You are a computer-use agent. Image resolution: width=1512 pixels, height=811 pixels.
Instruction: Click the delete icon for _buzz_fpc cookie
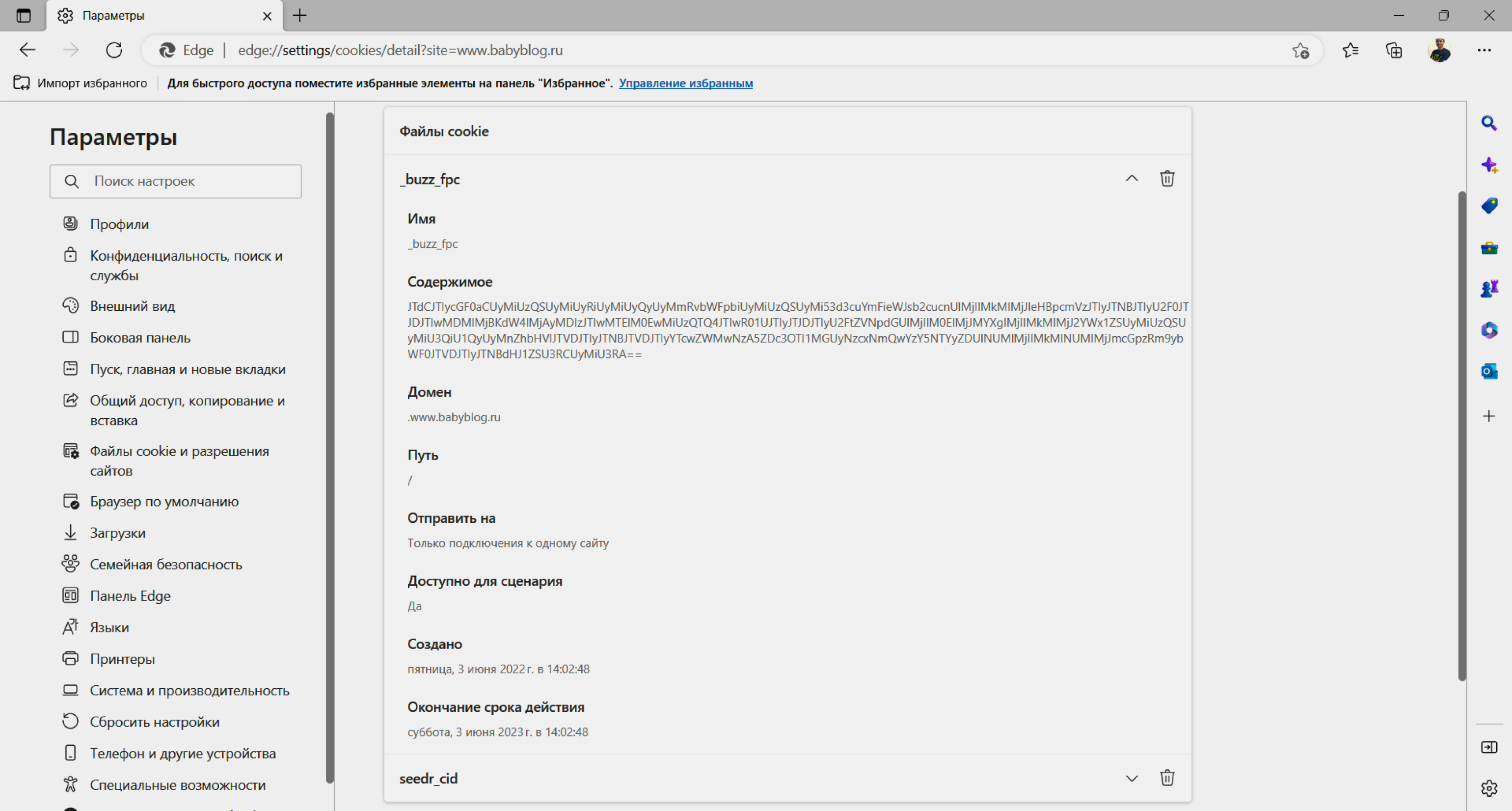tap(1167, 178)
